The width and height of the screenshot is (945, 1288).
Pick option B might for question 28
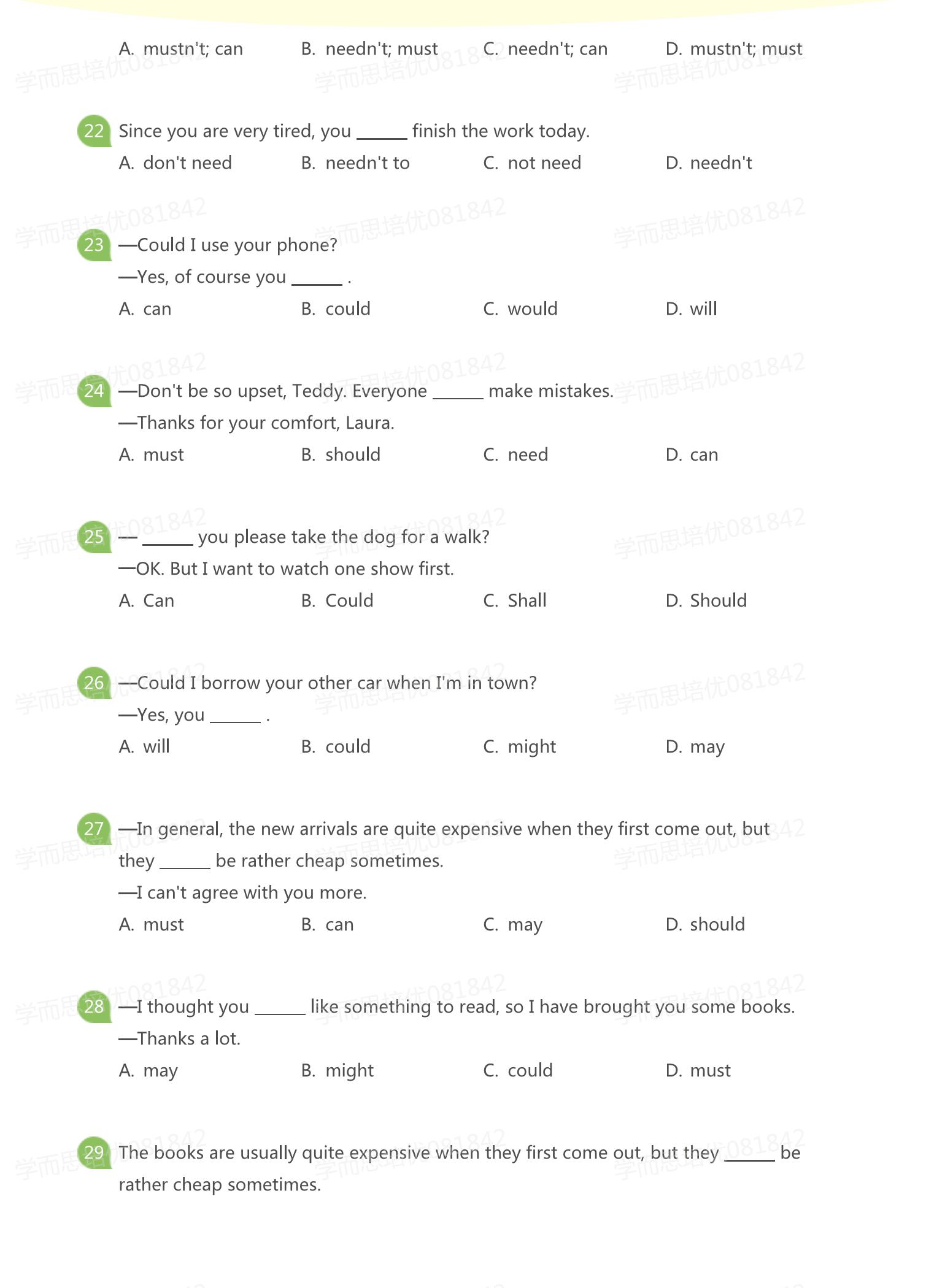(337, 1071)
